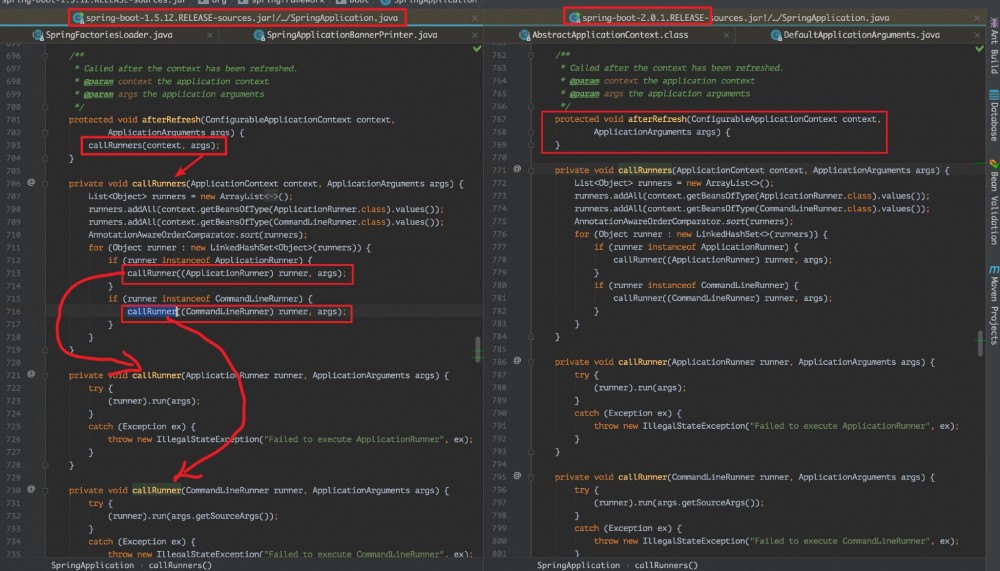The height and width of the screenshot is (571, 1000).
Task: Click fold end marker at line 719
Action: pyautogui.click(x=45, y=350)
